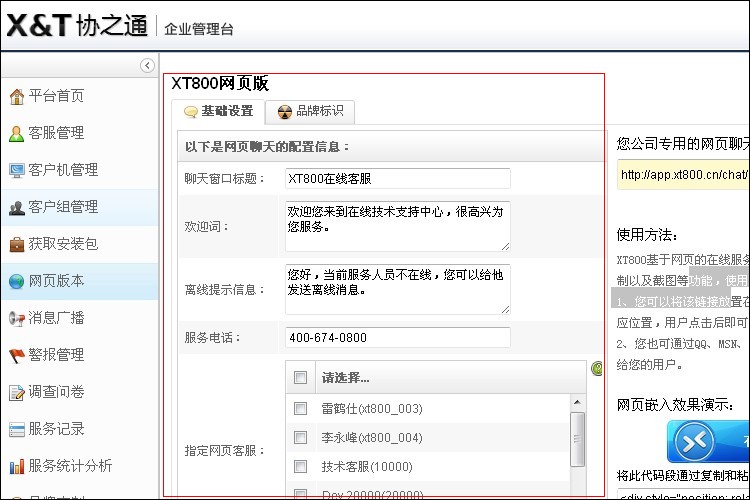Viewport: 750px width, 500px height.
Task: Check the 技术客服(10000) checkbox
Action: 300,467
